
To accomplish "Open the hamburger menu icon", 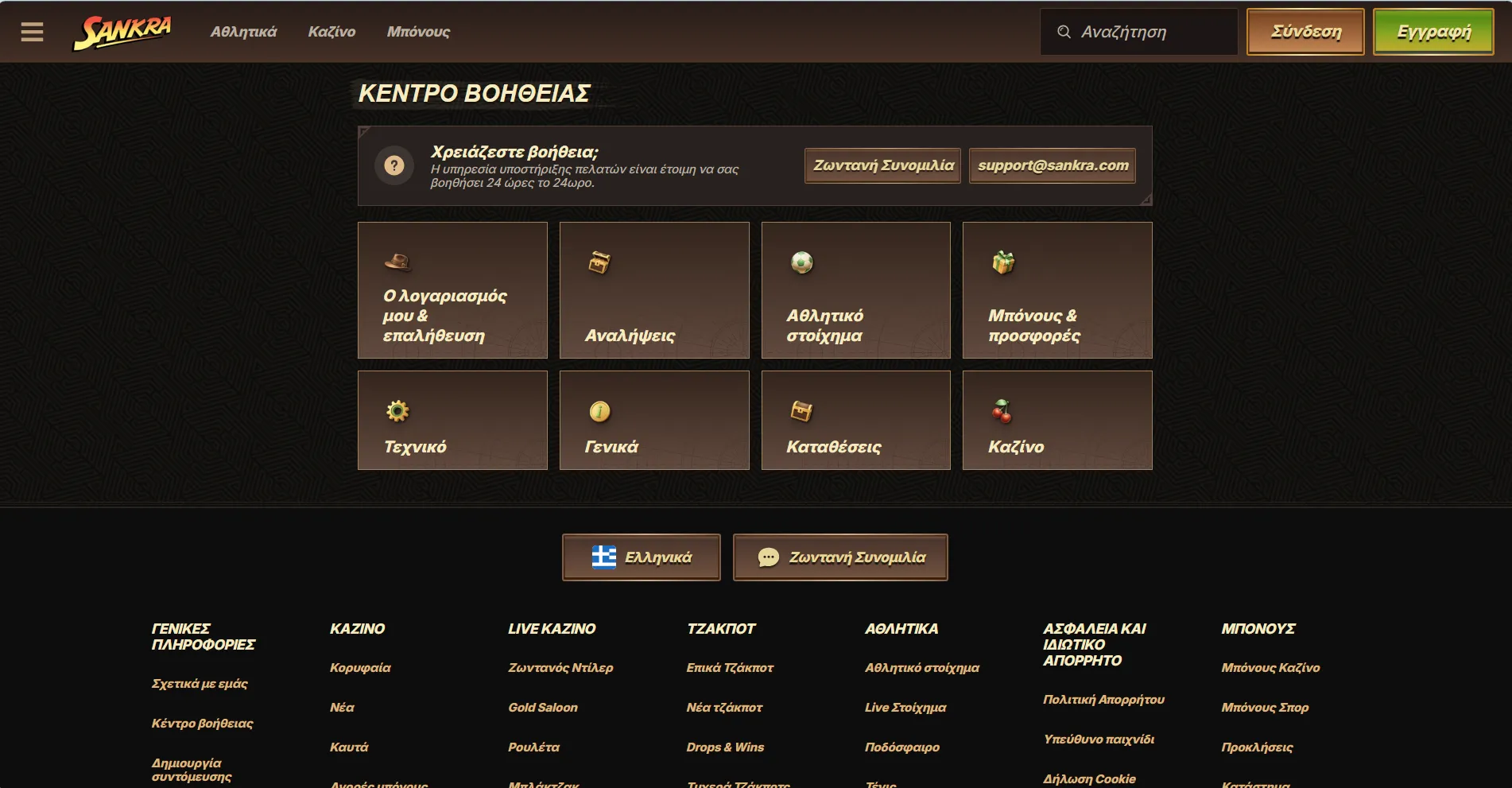I will pos(32,32).
